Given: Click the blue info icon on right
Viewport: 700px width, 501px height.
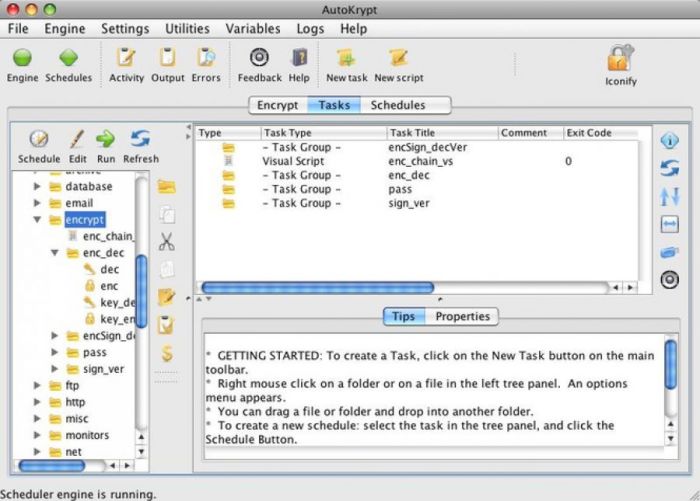Looking at the screenshot, I should [x=670, y=141].
